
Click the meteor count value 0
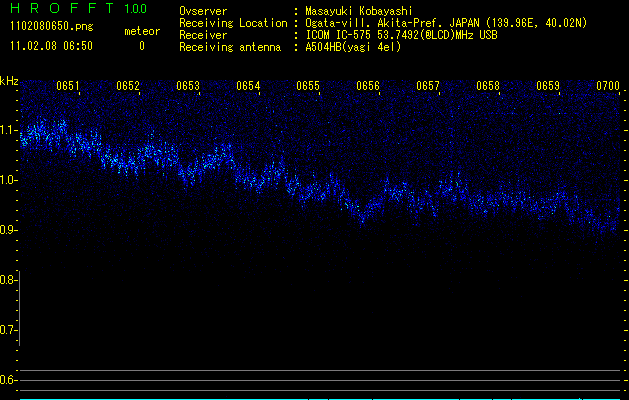[x=141, y=46]
